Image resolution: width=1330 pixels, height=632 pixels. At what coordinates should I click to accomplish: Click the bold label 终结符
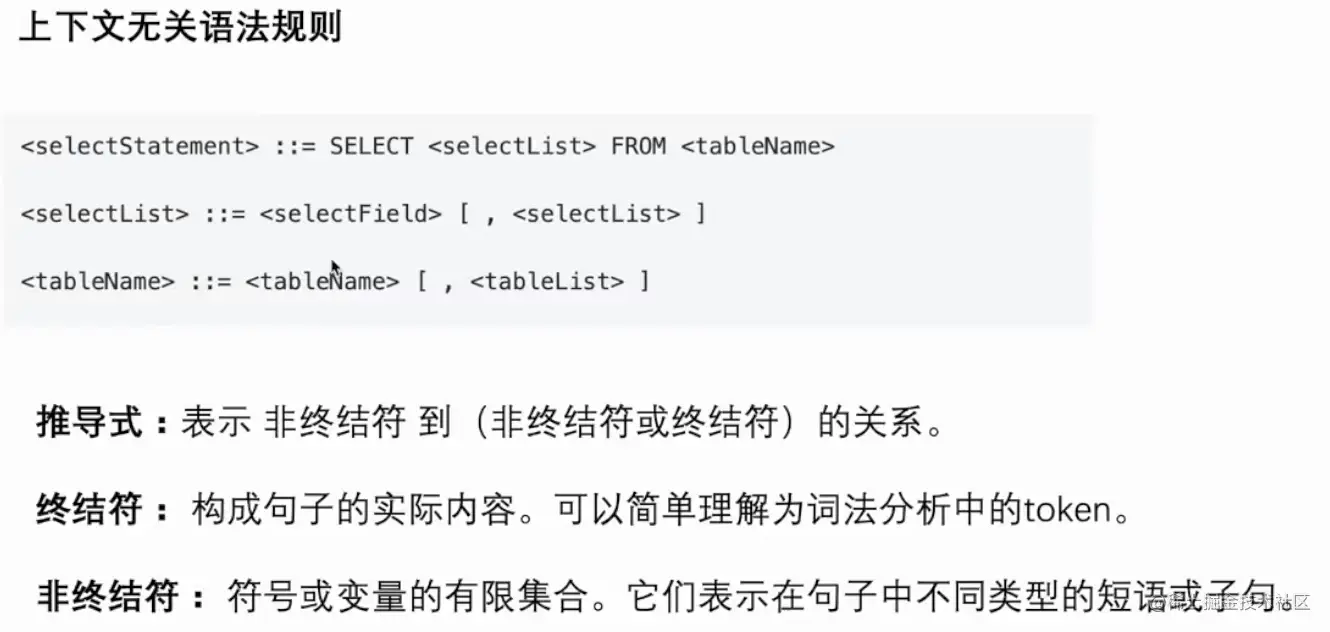pyautogui.click(x=93, y=510)
